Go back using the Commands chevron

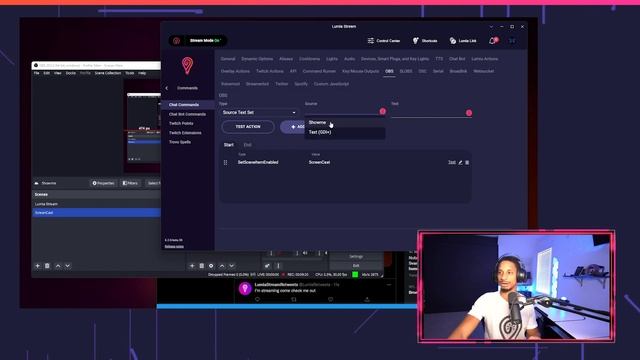[x=167, y=88]
